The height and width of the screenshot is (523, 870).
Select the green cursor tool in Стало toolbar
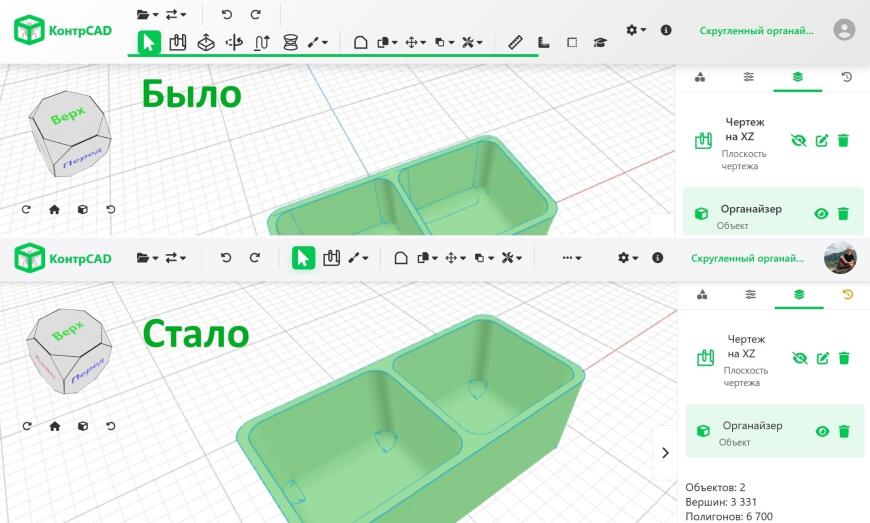(x=304, y=258)
